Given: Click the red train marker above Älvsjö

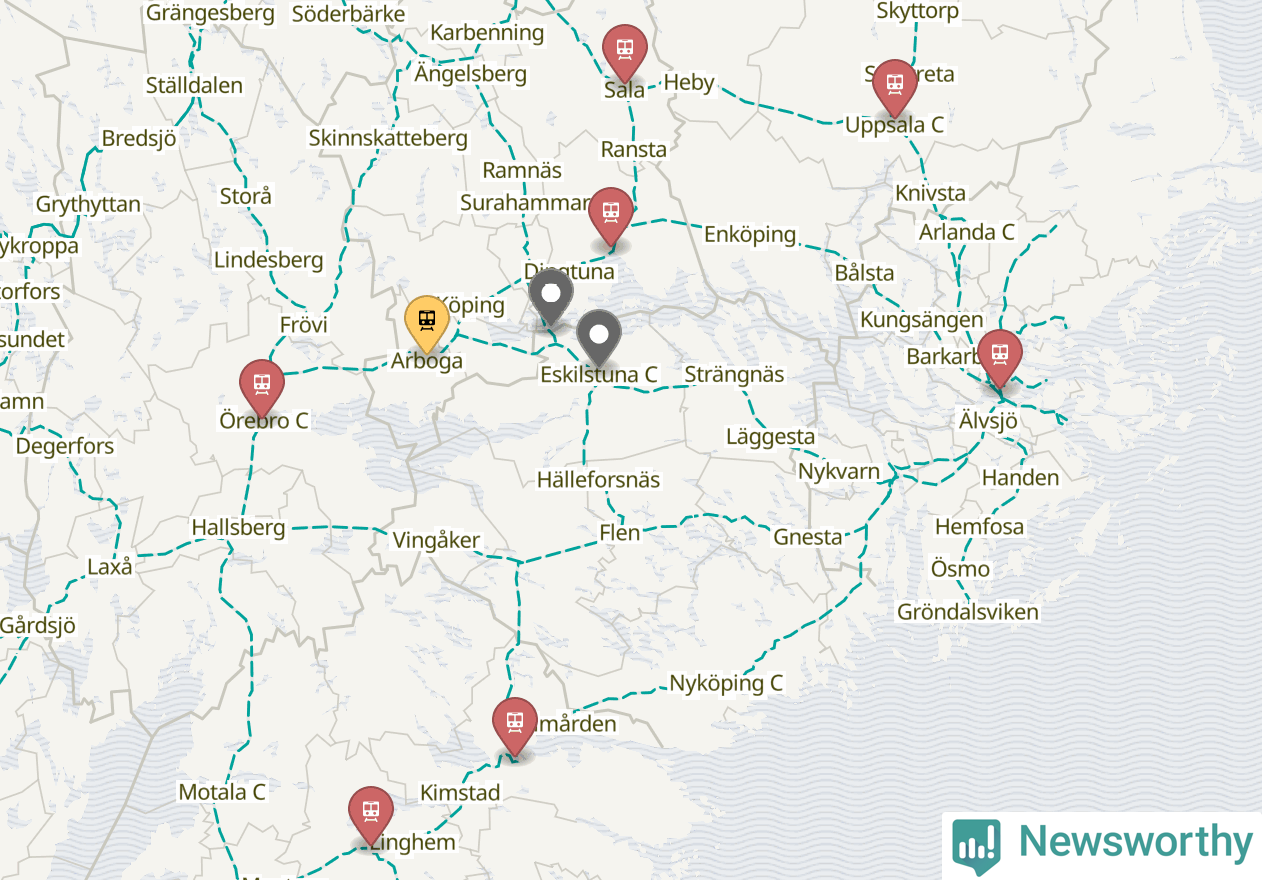Looking at the screenshot, I should click(999, 358).
